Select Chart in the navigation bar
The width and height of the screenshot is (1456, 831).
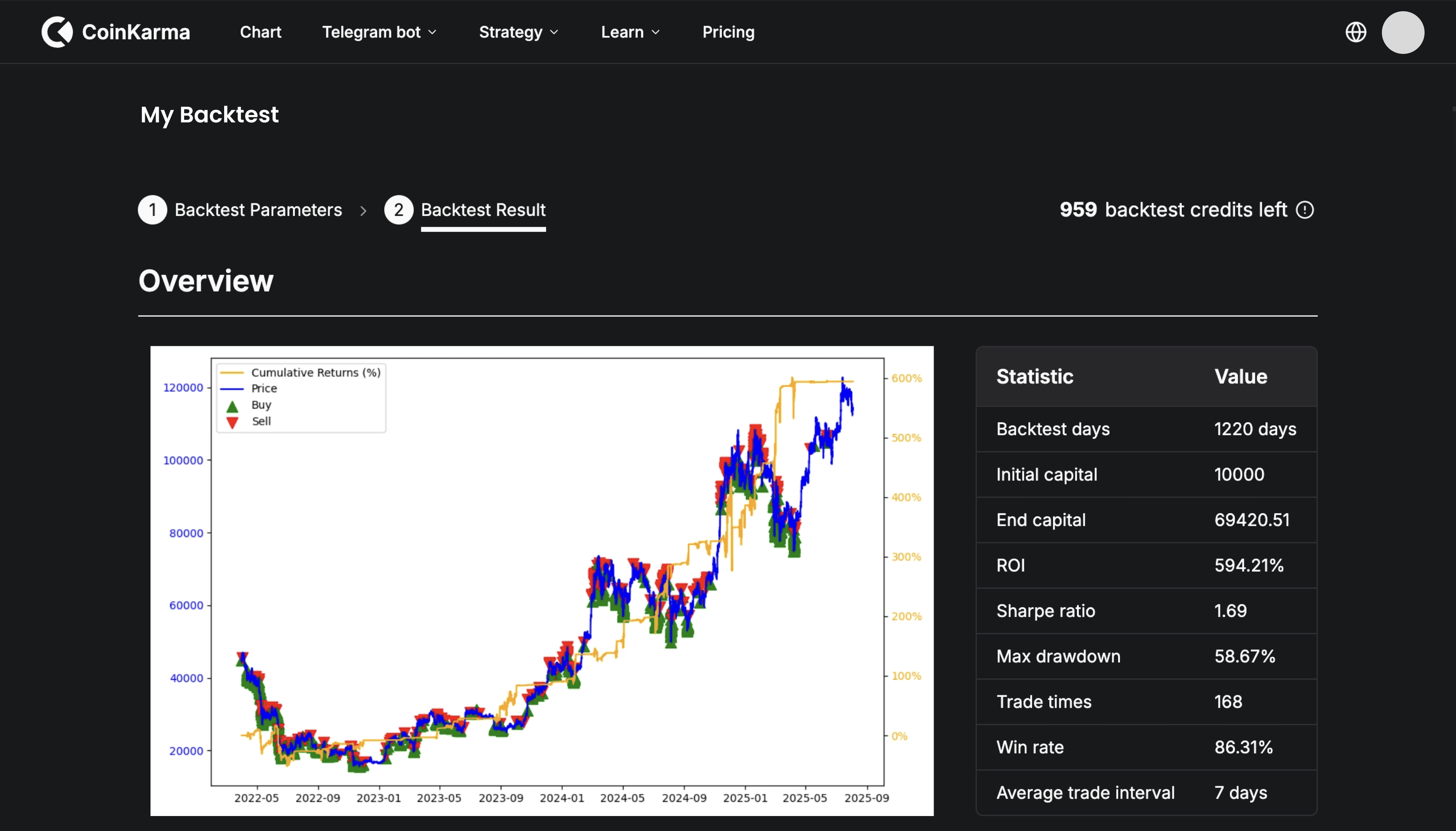click(260, 32)
